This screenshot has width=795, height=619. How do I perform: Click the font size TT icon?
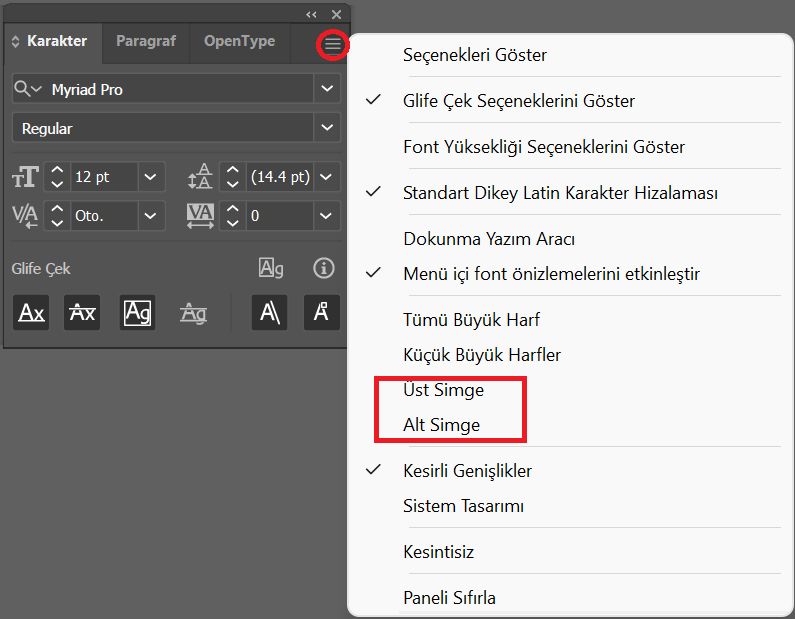[25, 177]
